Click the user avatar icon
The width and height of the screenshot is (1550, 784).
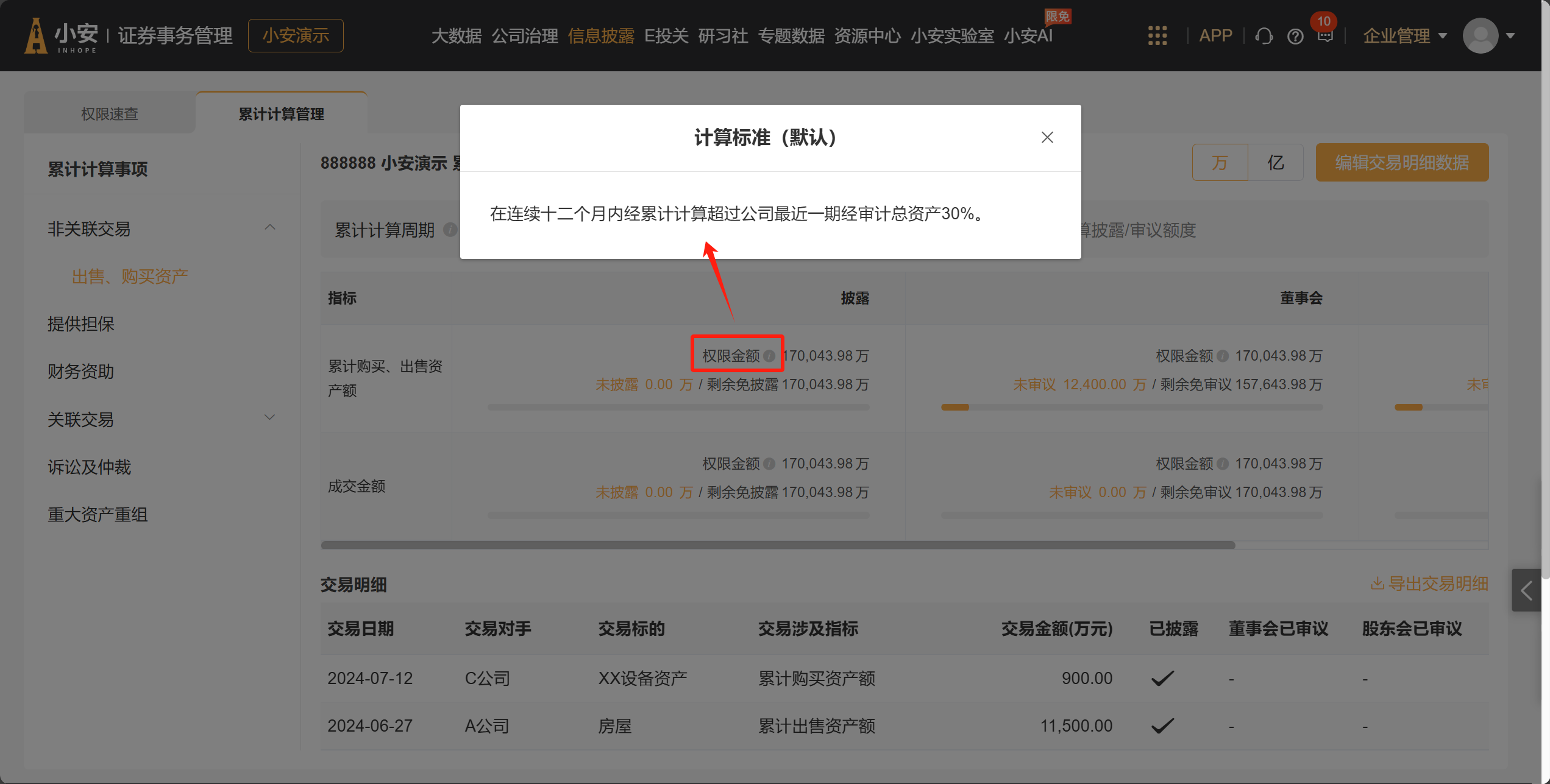[1480, 36]
